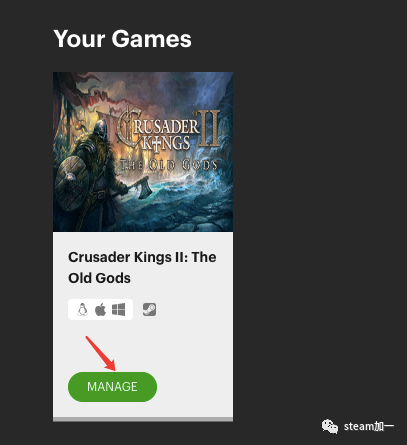Screen dimensions: 407x445
Task: Click the Linux penguin platform icon
Action: click(x=82, y=310)
